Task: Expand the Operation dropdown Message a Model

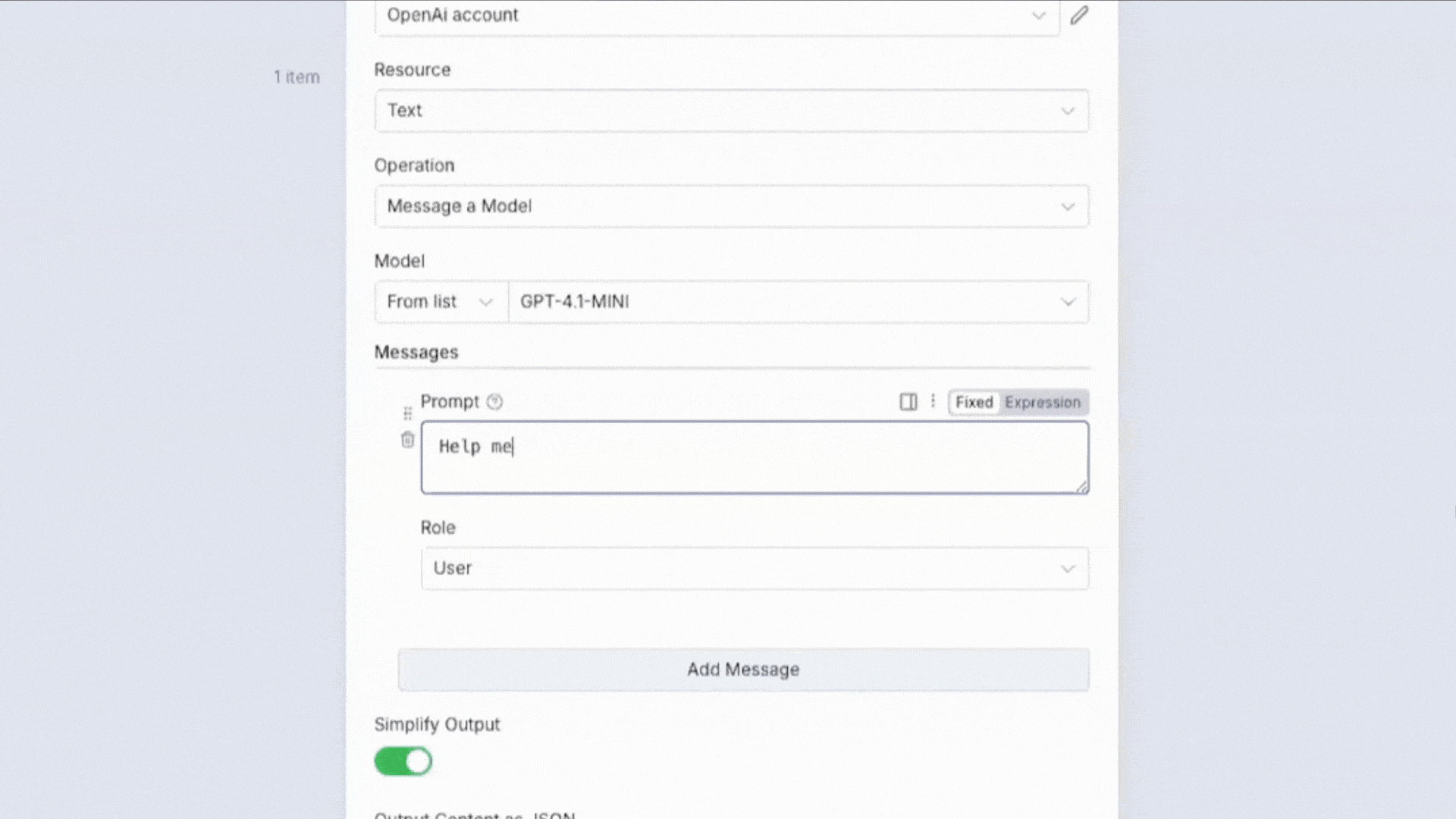Action: click(x=731, y=206)
